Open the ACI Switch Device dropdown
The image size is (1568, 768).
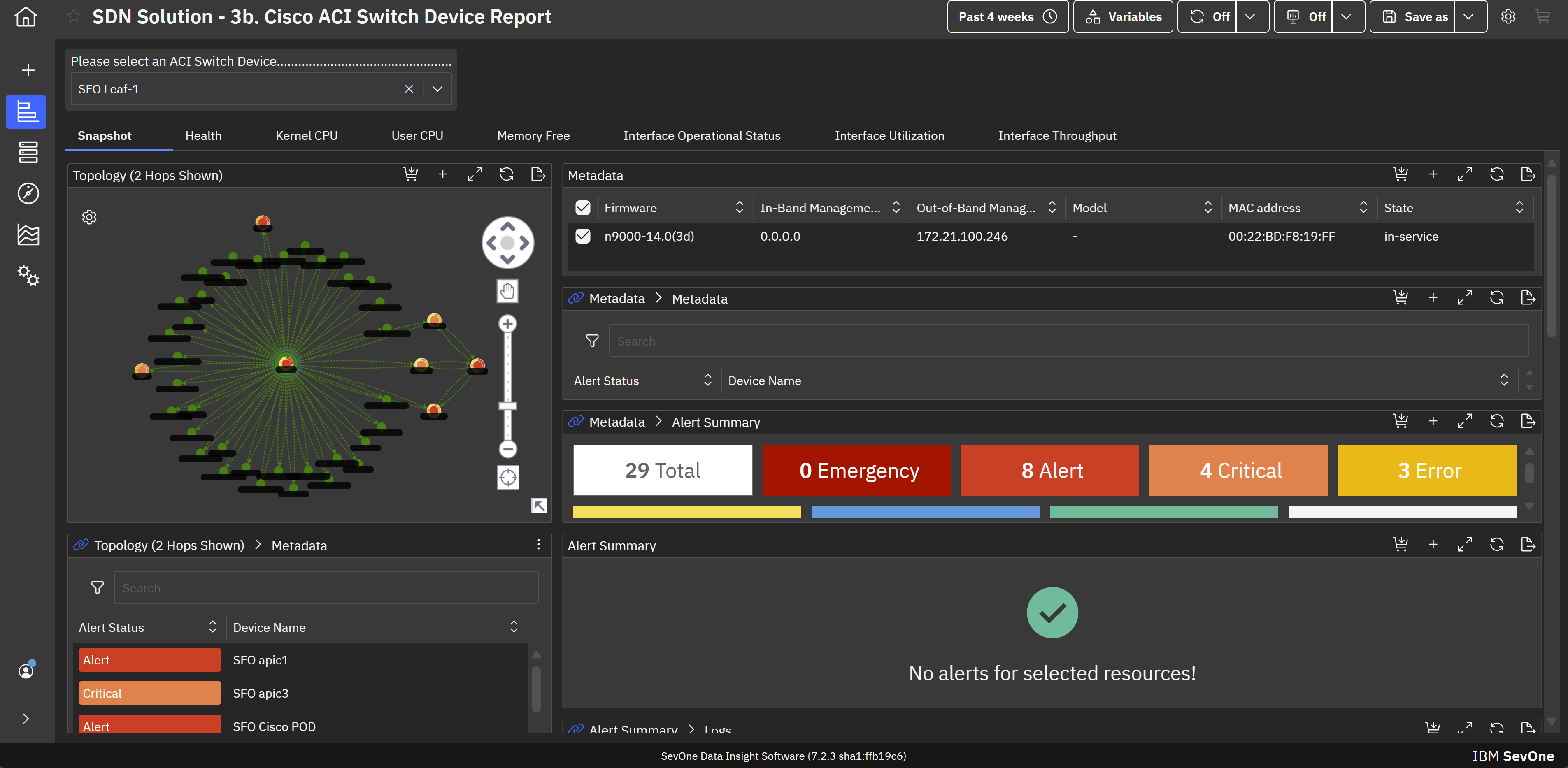pos(437,89)
